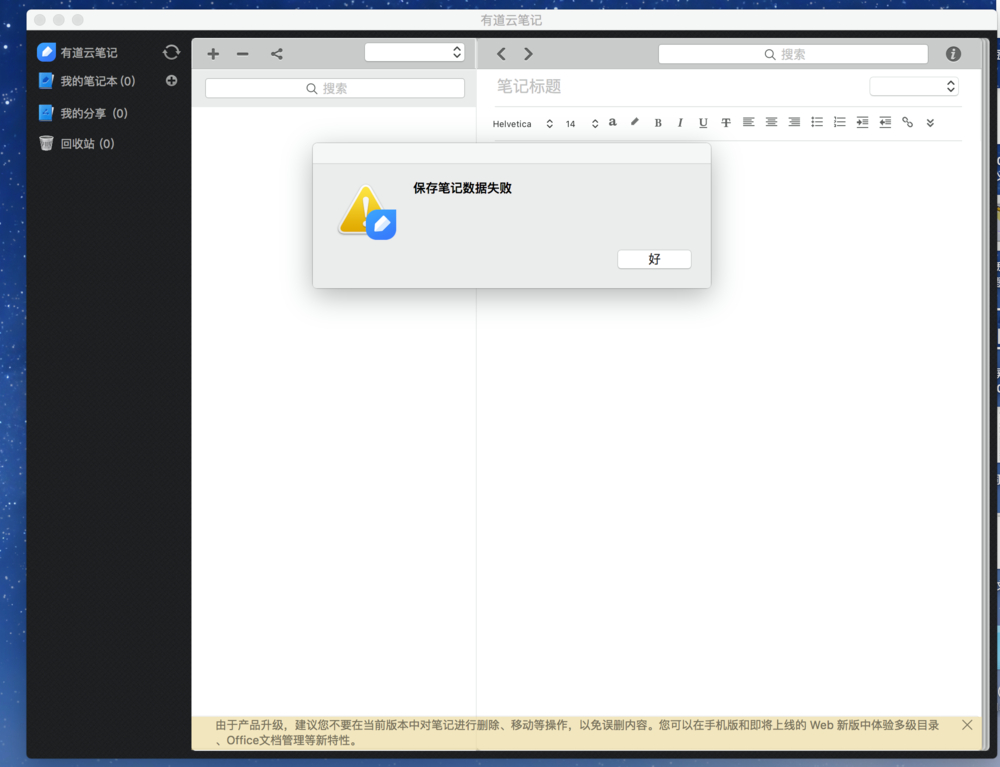Screen dimensions: 1000x767
Task: Click the share icon in the note list toolbar
Action: click(x=276, y=54)
